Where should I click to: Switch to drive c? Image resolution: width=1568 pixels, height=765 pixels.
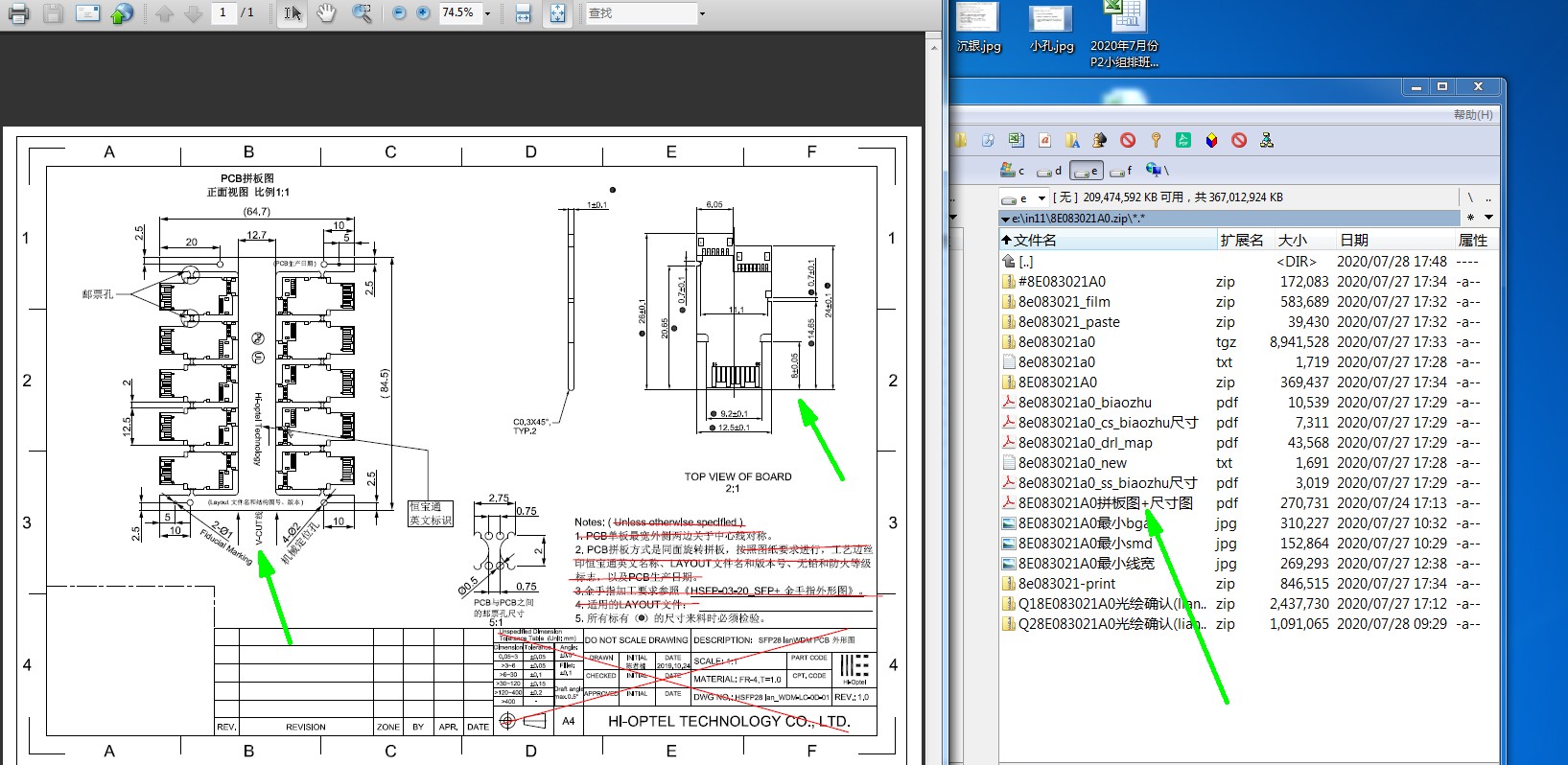[x=1013, y=171]
